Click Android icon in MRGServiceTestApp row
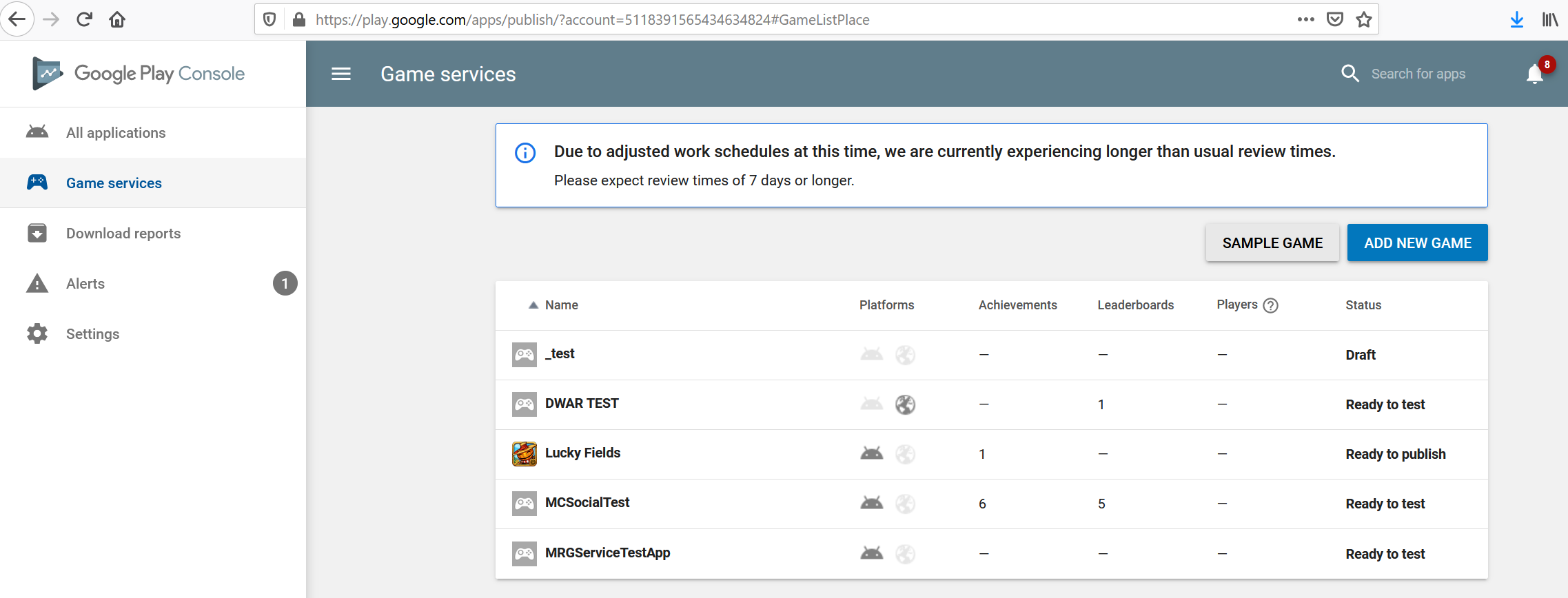 (872, 553)
